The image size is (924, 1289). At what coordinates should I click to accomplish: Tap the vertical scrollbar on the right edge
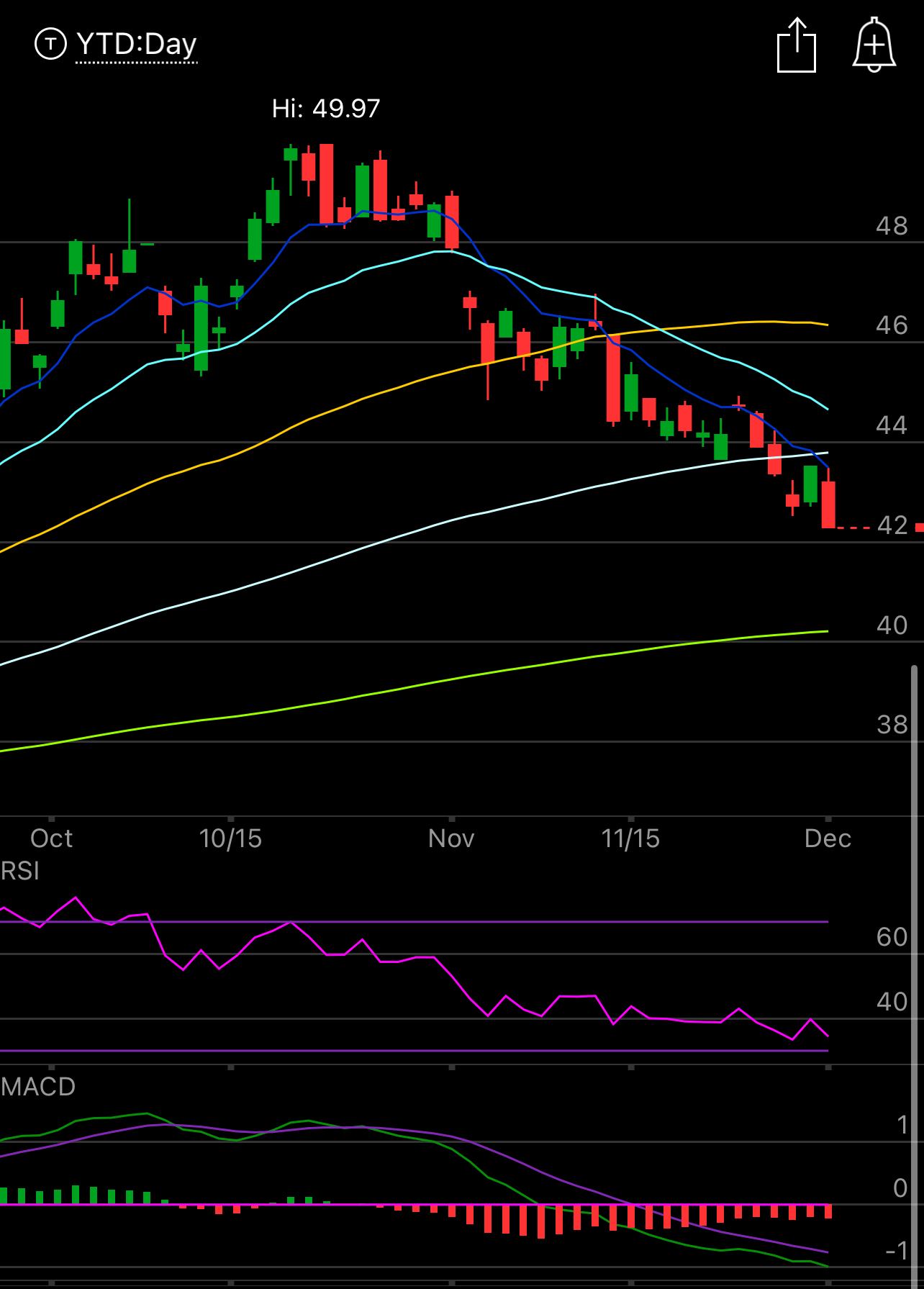click(x=915, y=975)
